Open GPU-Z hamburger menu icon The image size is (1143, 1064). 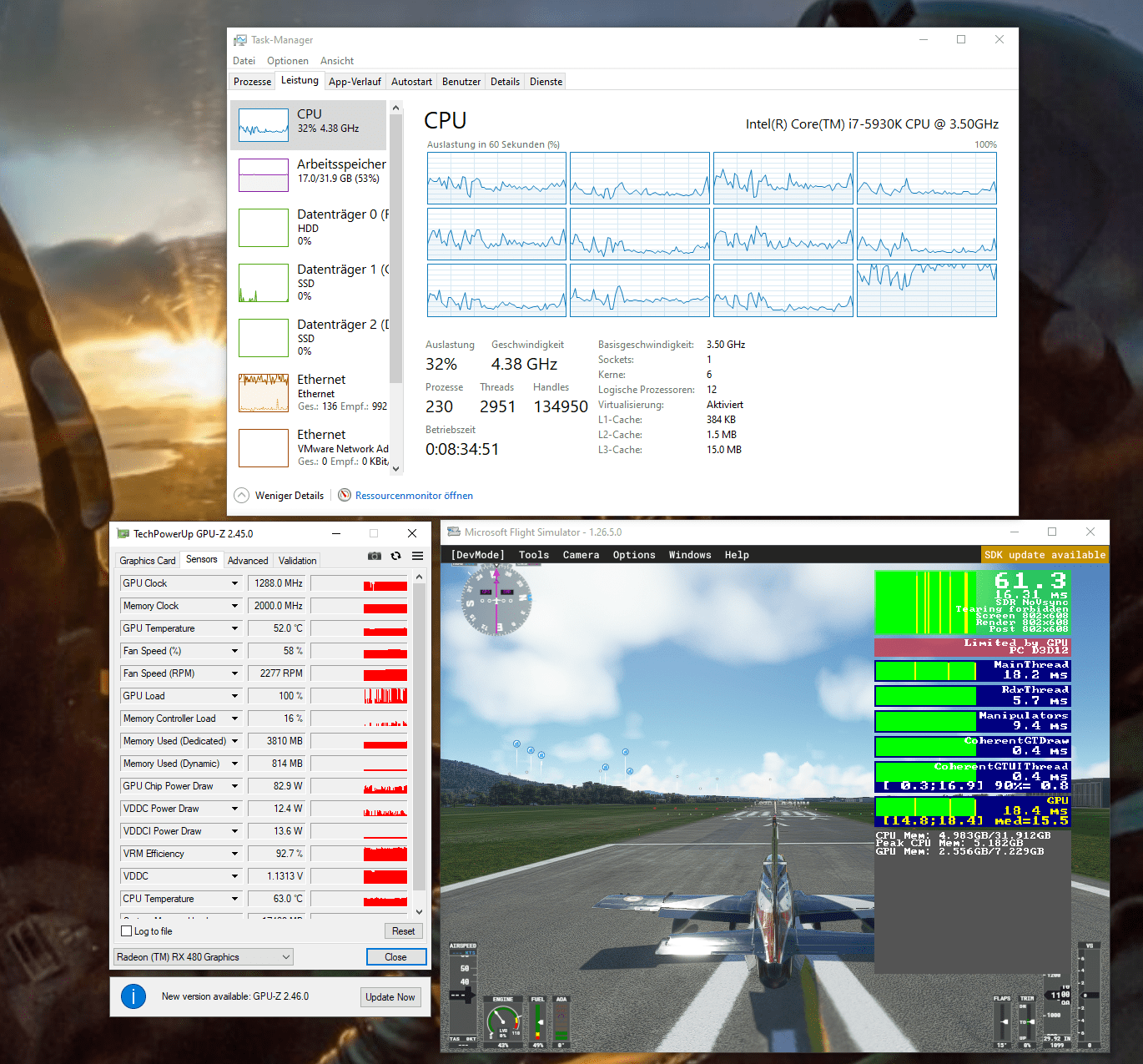(x=418, y=556)
